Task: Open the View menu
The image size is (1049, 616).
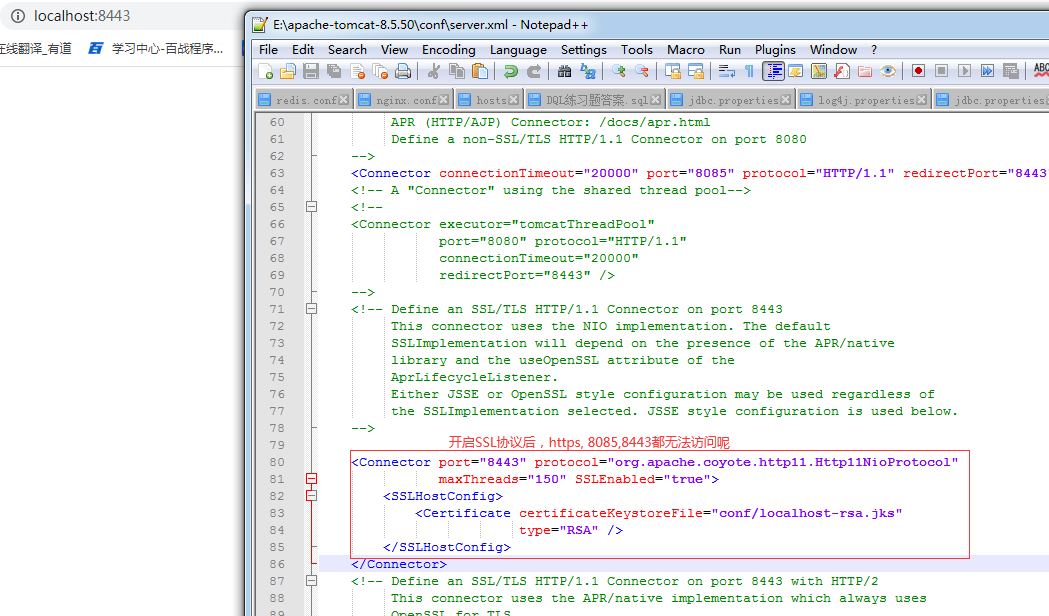Action: point(394,49)
